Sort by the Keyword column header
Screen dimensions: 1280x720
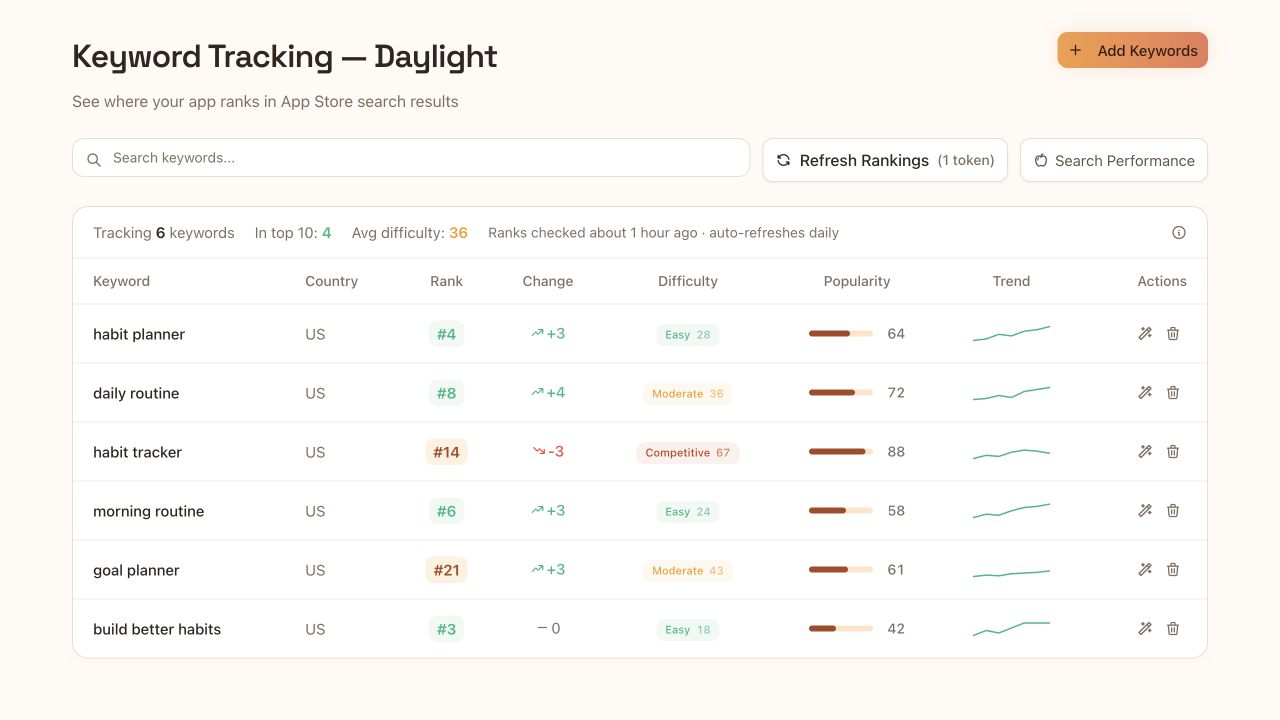coord(121,281)
